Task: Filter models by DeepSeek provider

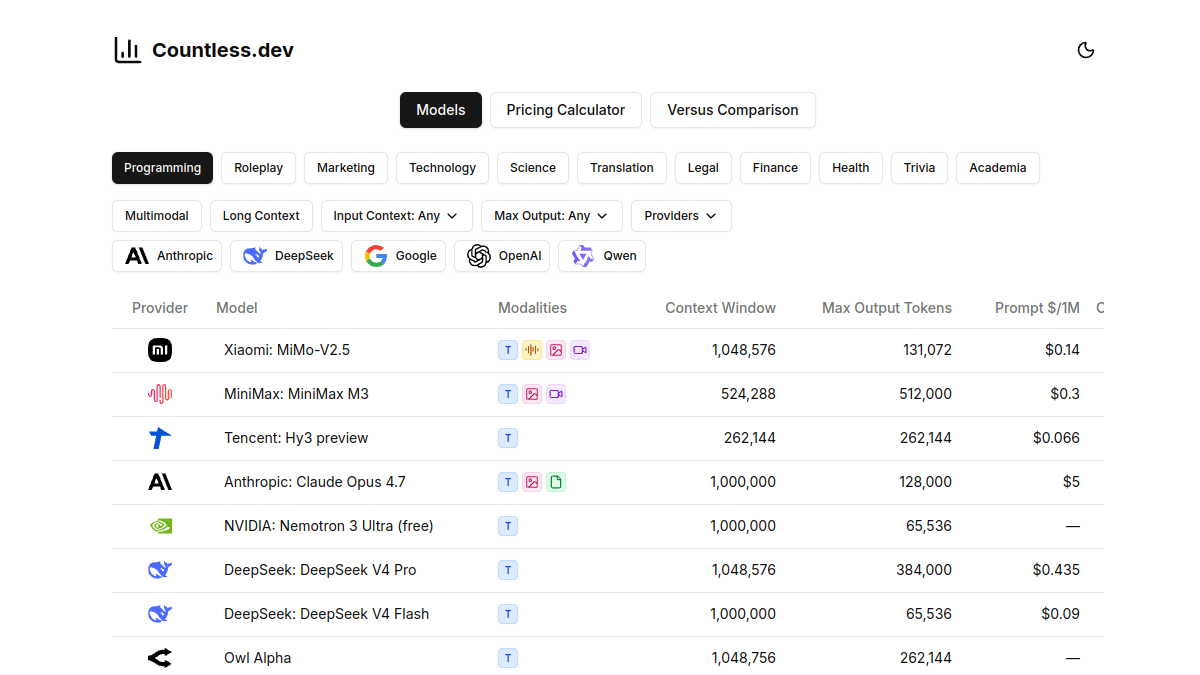Action: (287, 256)
